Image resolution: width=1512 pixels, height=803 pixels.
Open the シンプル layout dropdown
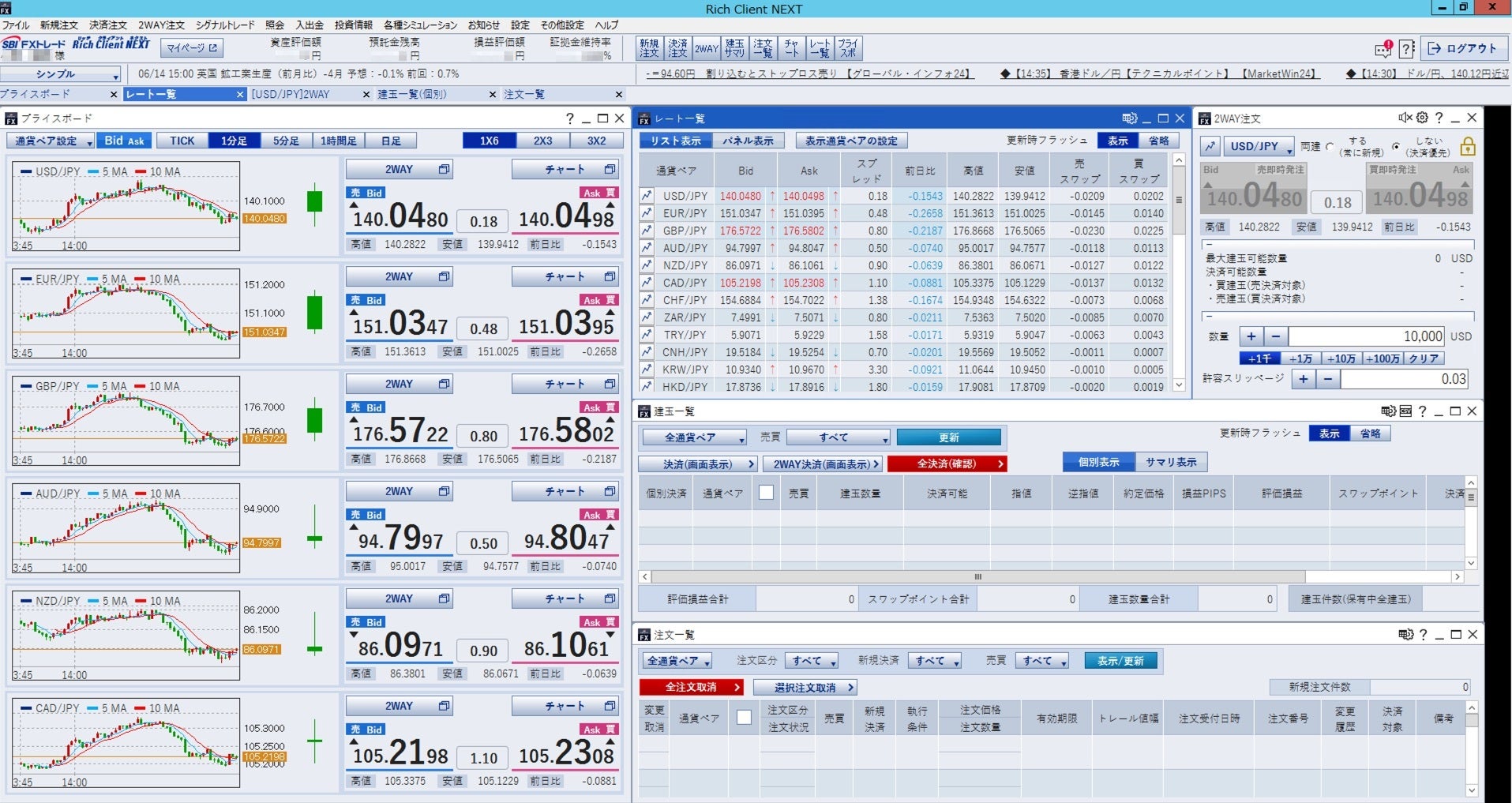click(x=61, y=74)
